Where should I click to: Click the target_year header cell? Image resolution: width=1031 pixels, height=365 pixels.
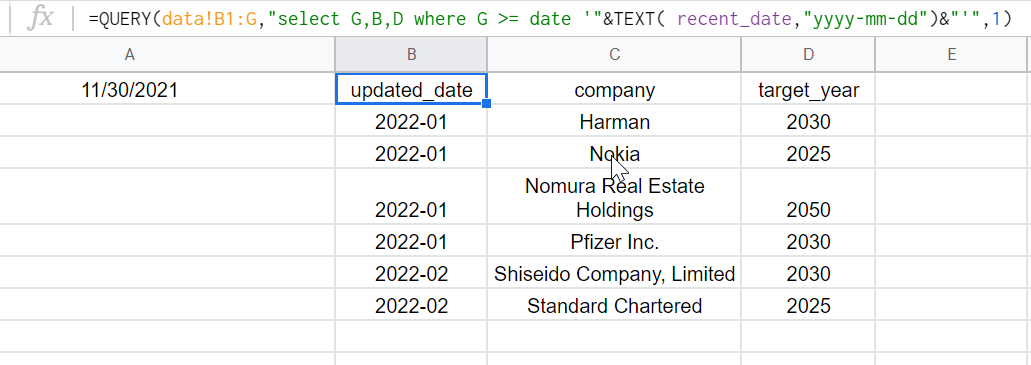(808, 89)
